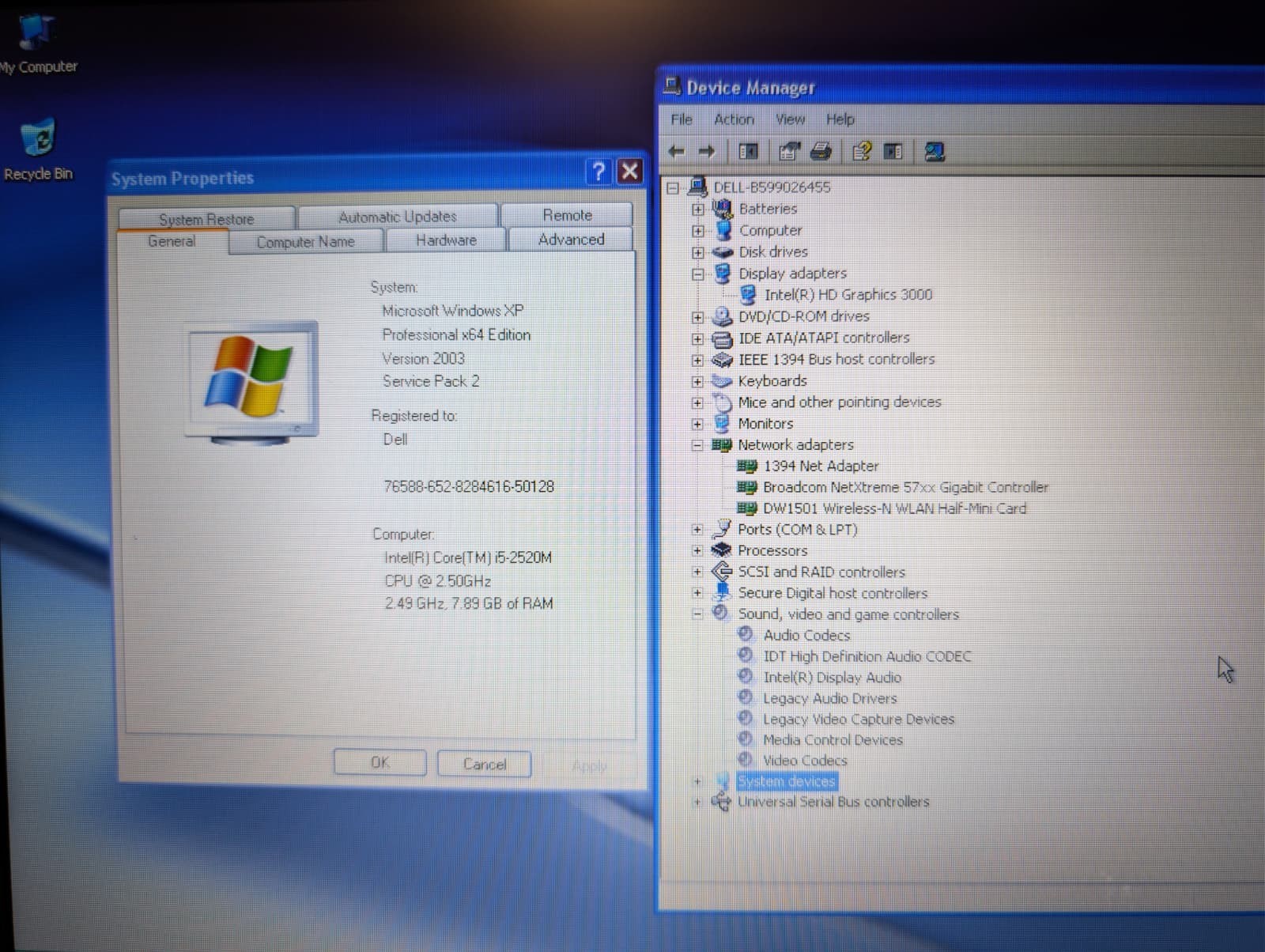This screenshot has height=952, width=1265.
Task: Switch to the Remote tab
Action: [567, 215]
